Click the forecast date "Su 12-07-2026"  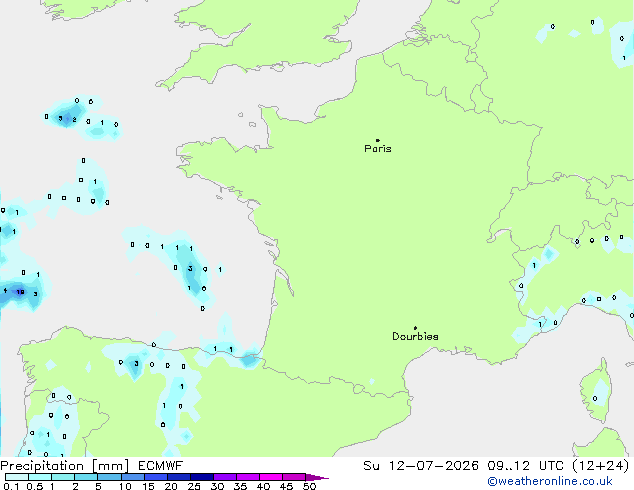421,466
